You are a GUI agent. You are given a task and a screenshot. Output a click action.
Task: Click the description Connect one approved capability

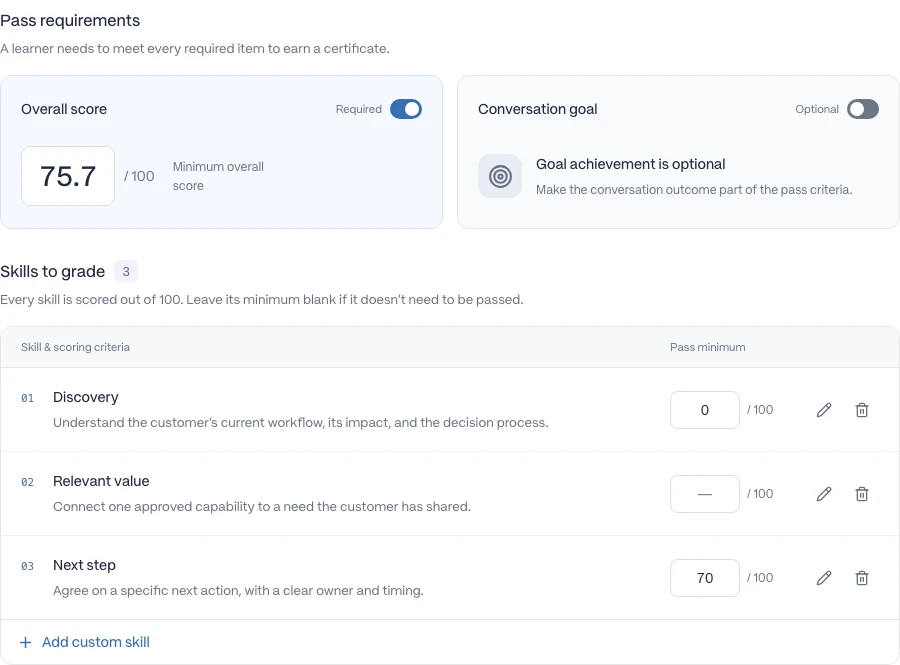pos(262,507)
